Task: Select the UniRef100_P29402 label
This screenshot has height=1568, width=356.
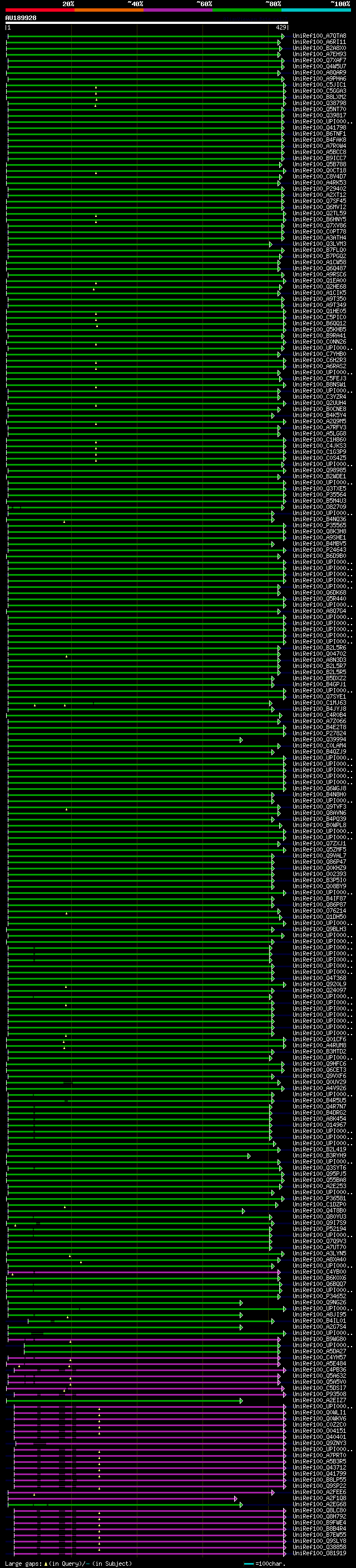Action: 319,189
